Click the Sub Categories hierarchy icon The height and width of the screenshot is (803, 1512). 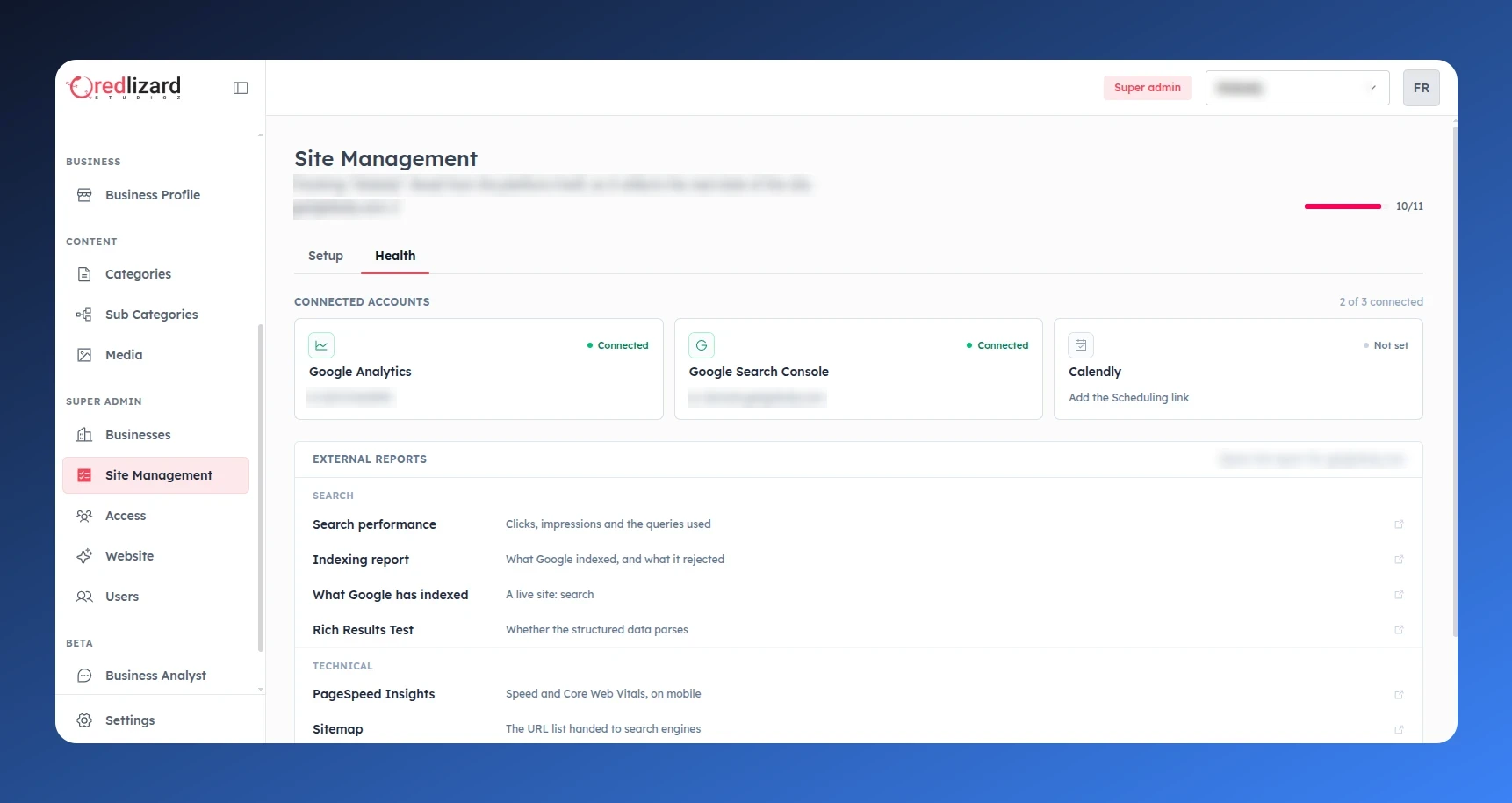(84, 315)
